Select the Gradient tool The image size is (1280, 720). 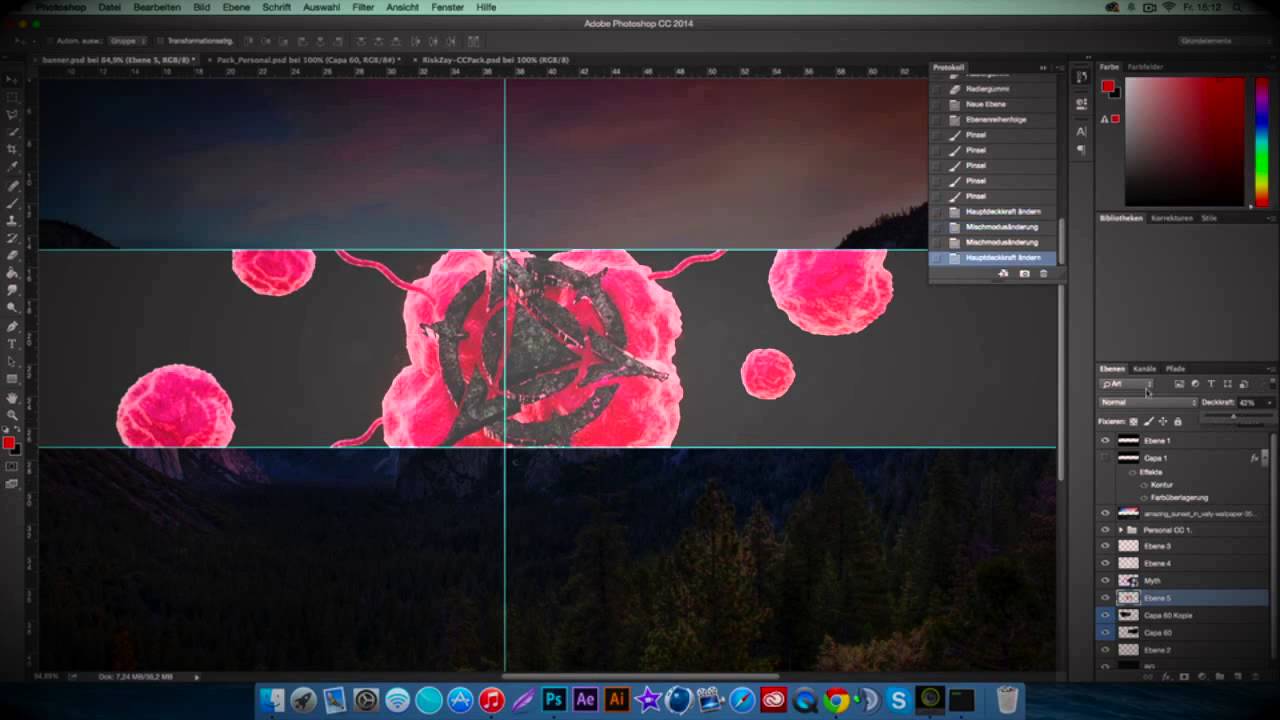[x=12, y=272]
